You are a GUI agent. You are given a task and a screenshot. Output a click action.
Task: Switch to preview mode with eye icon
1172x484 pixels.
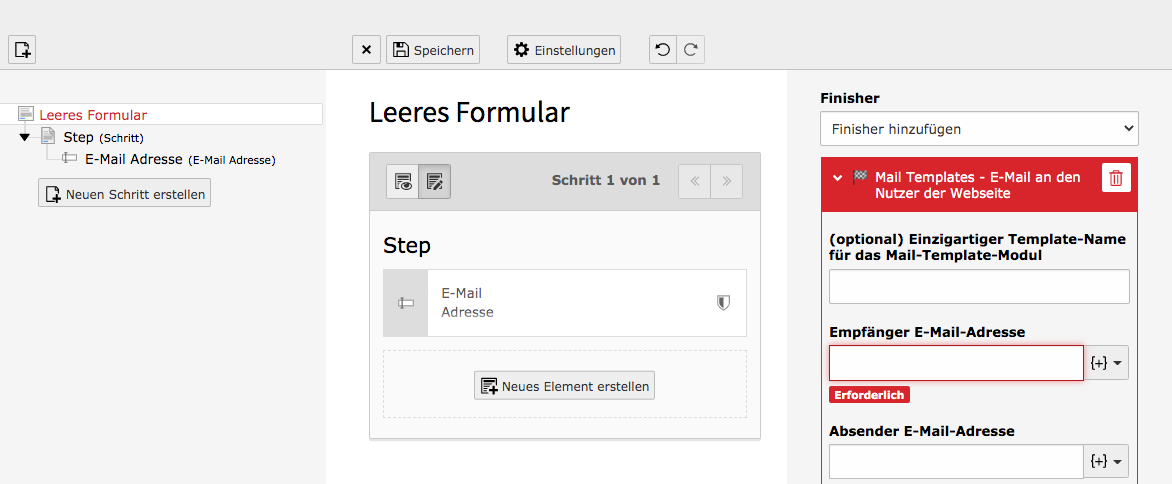[x=403, y=181]
